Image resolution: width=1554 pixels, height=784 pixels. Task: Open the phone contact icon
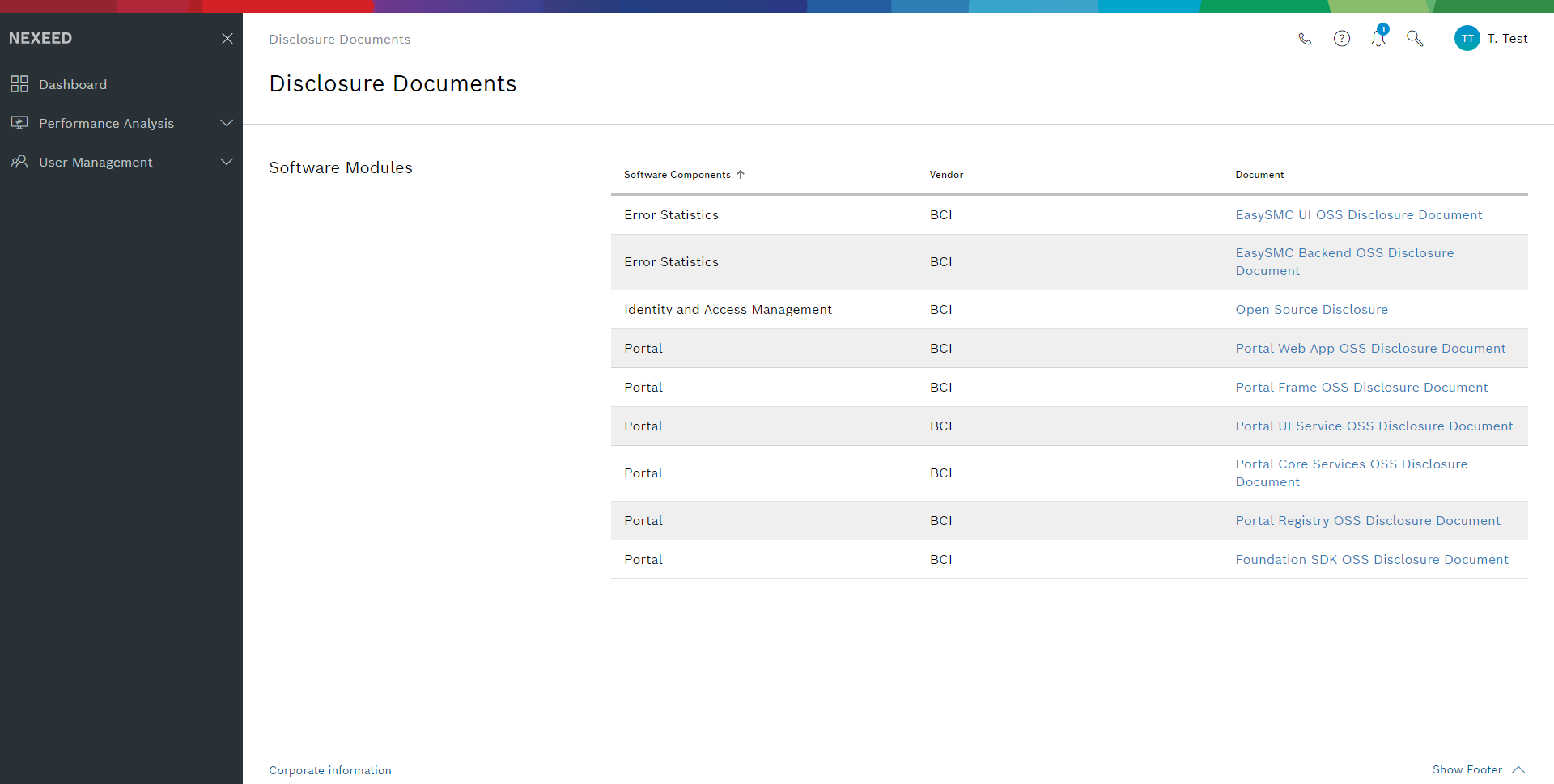tap(1305, 38)
